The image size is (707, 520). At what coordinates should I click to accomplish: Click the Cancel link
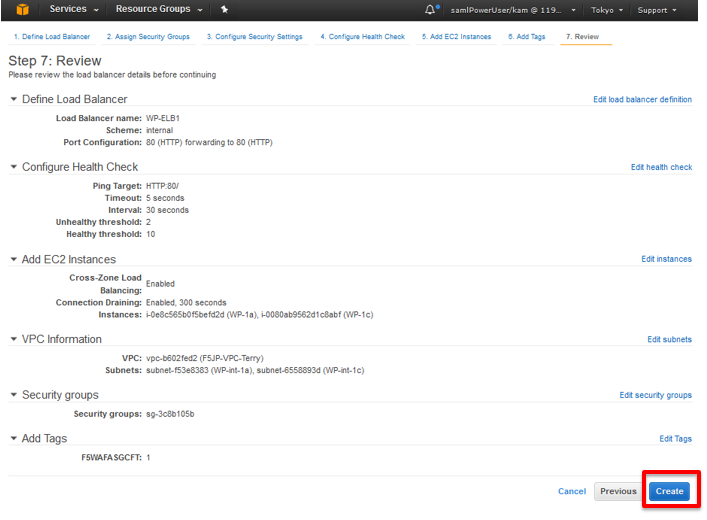pos(572,491)
